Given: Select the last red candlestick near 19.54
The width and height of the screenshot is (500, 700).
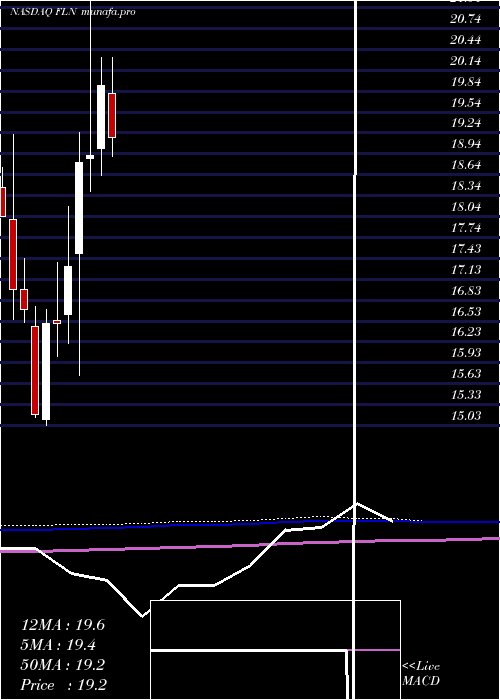Looking at the screenshot, I should [x=112, y=115].
